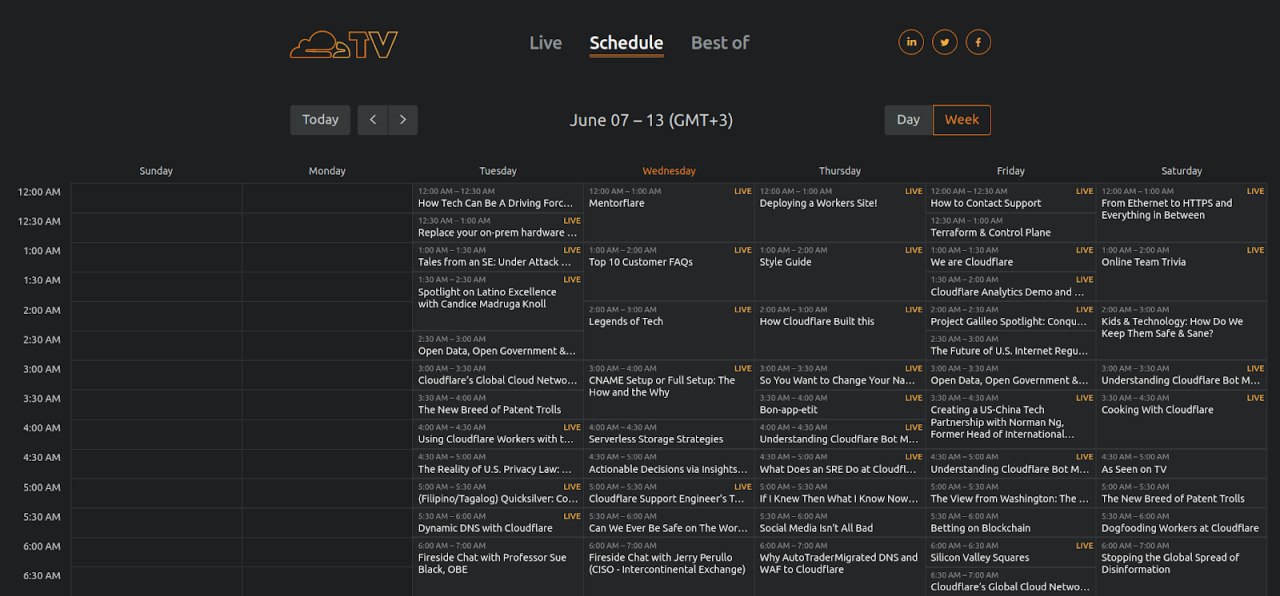Open the Cloudflare TV logo home

point(344,44)
